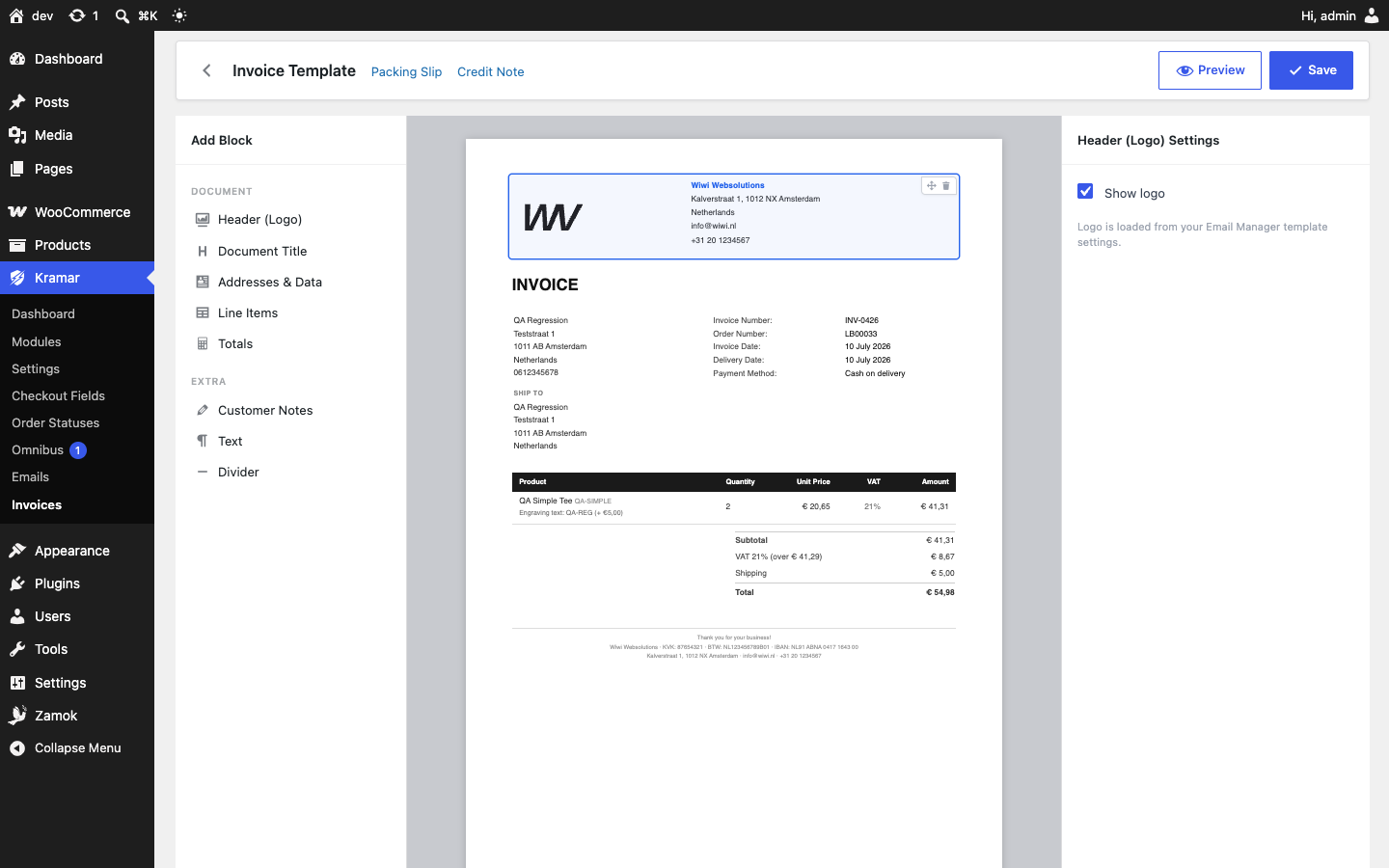Toggle the light/dark mode sun icon
This screenshot has height=868, width=1389.
click(179, 15)
